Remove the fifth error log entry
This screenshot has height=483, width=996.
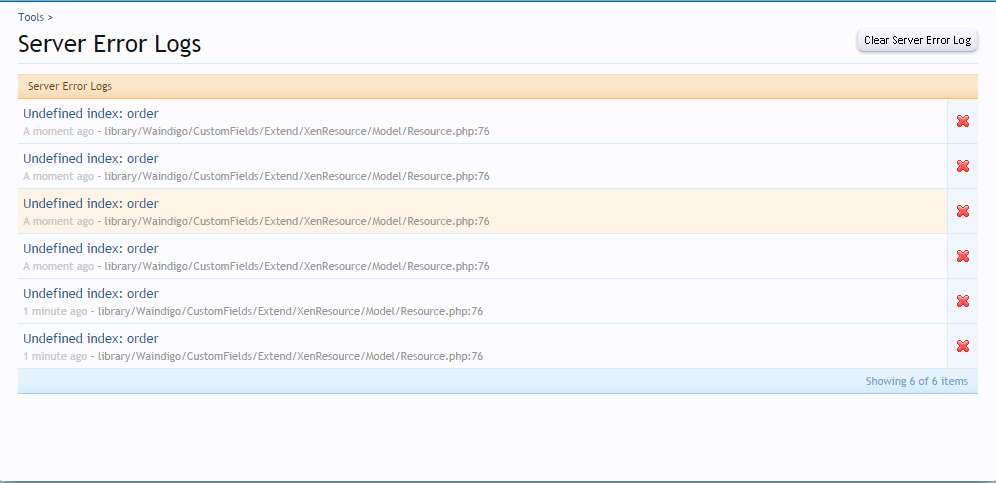pyautogui.click(x=963, y=301)
